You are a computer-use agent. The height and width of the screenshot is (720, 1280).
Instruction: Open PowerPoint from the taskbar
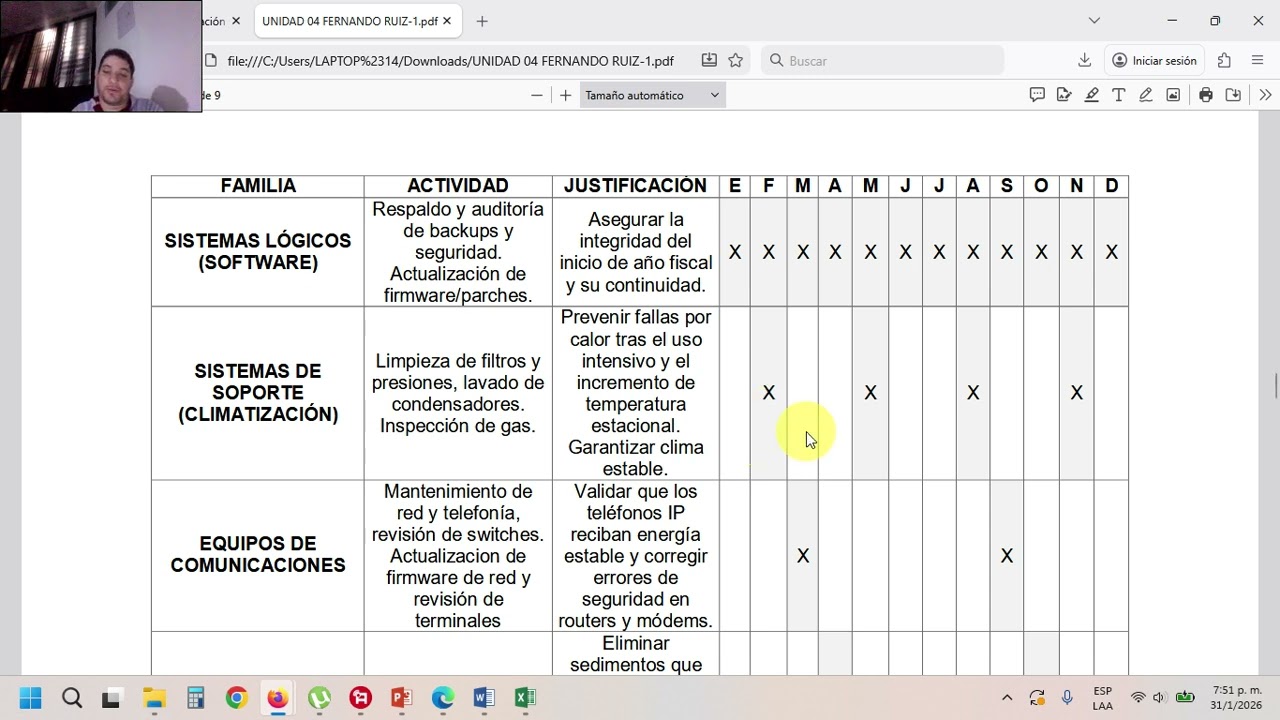click(401, 697)
